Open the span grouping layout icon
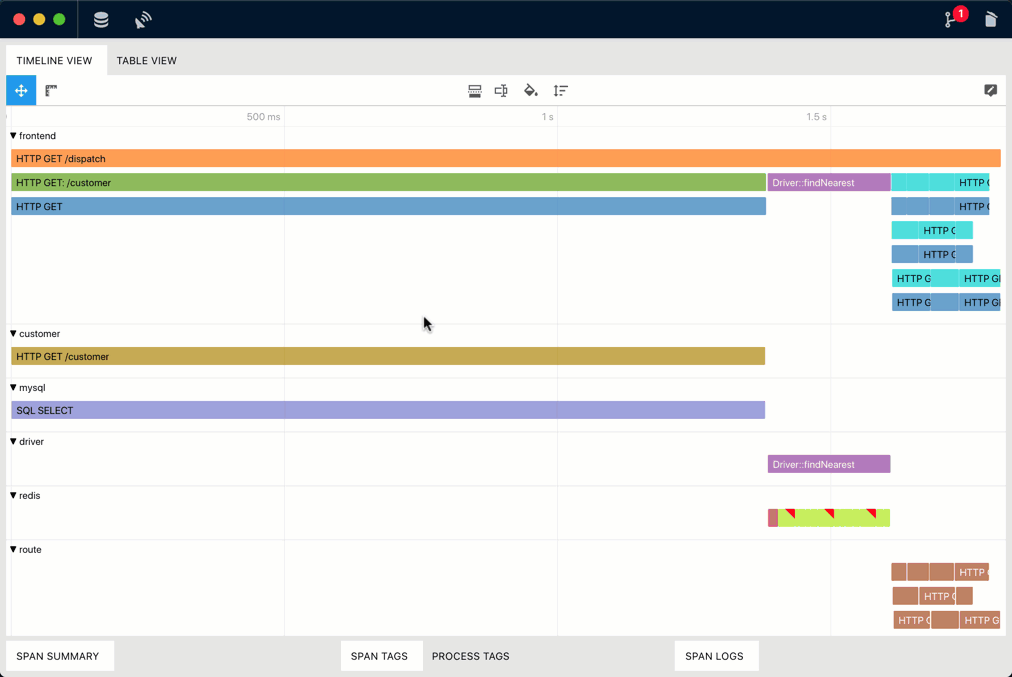 pyautogui.click(x=474, y=90)
